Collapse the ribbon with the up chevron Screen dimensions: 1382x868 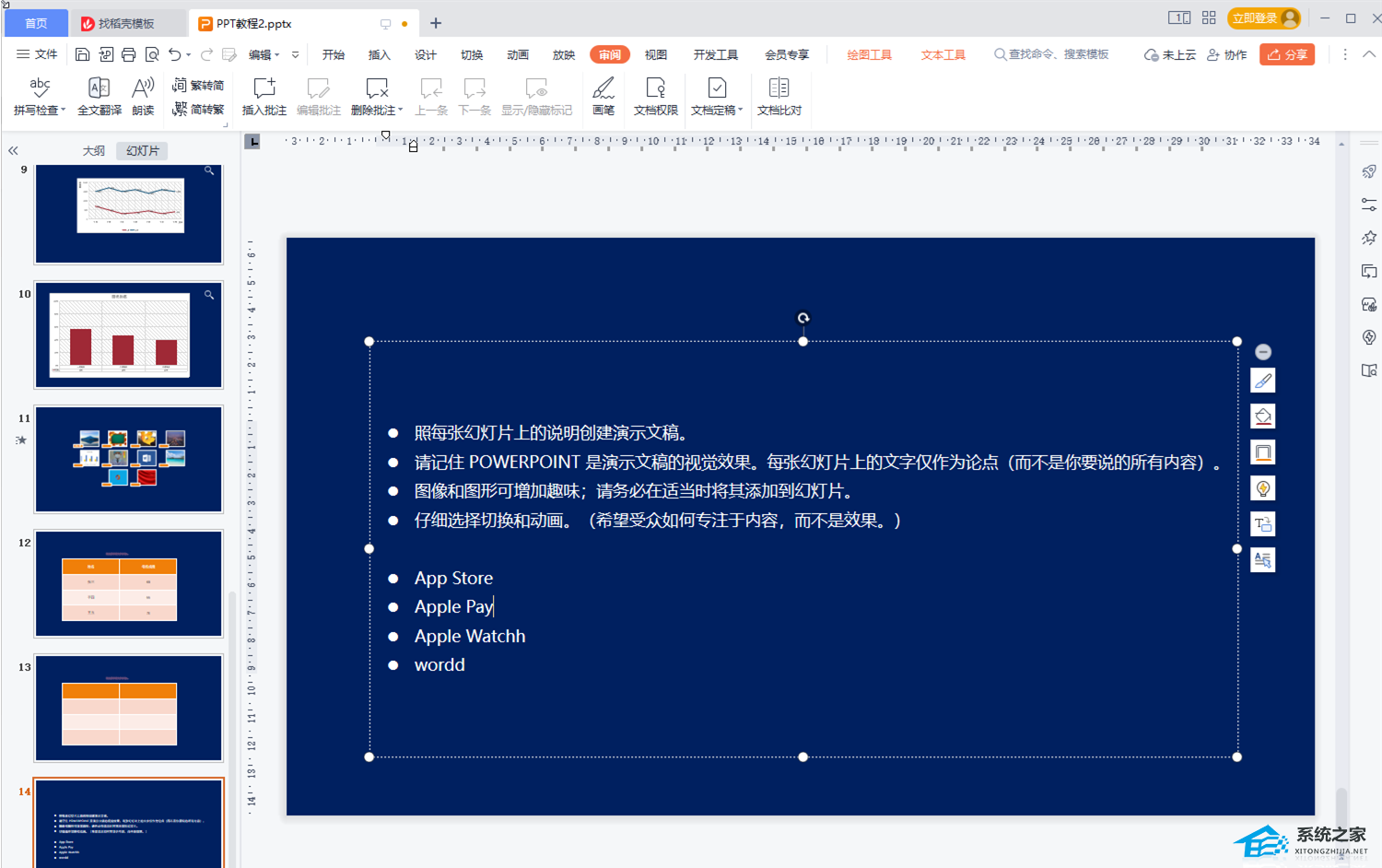[x=1369, y=54]
